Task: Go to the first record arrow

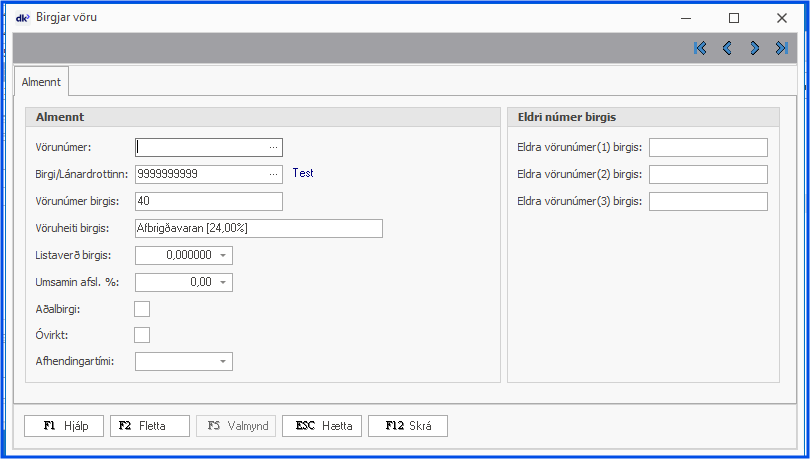Action: pyautogui.click(x=700, y=48)
